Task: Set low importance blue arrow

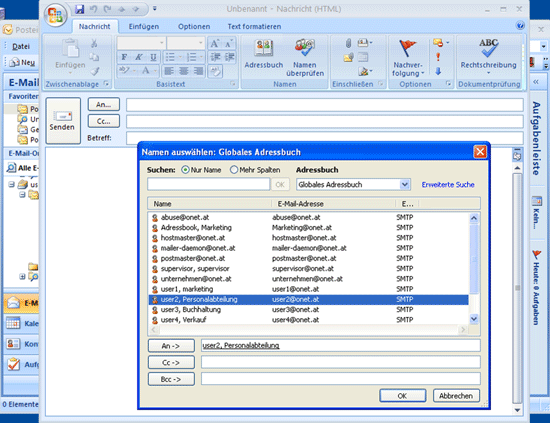Action: (438, 71)
